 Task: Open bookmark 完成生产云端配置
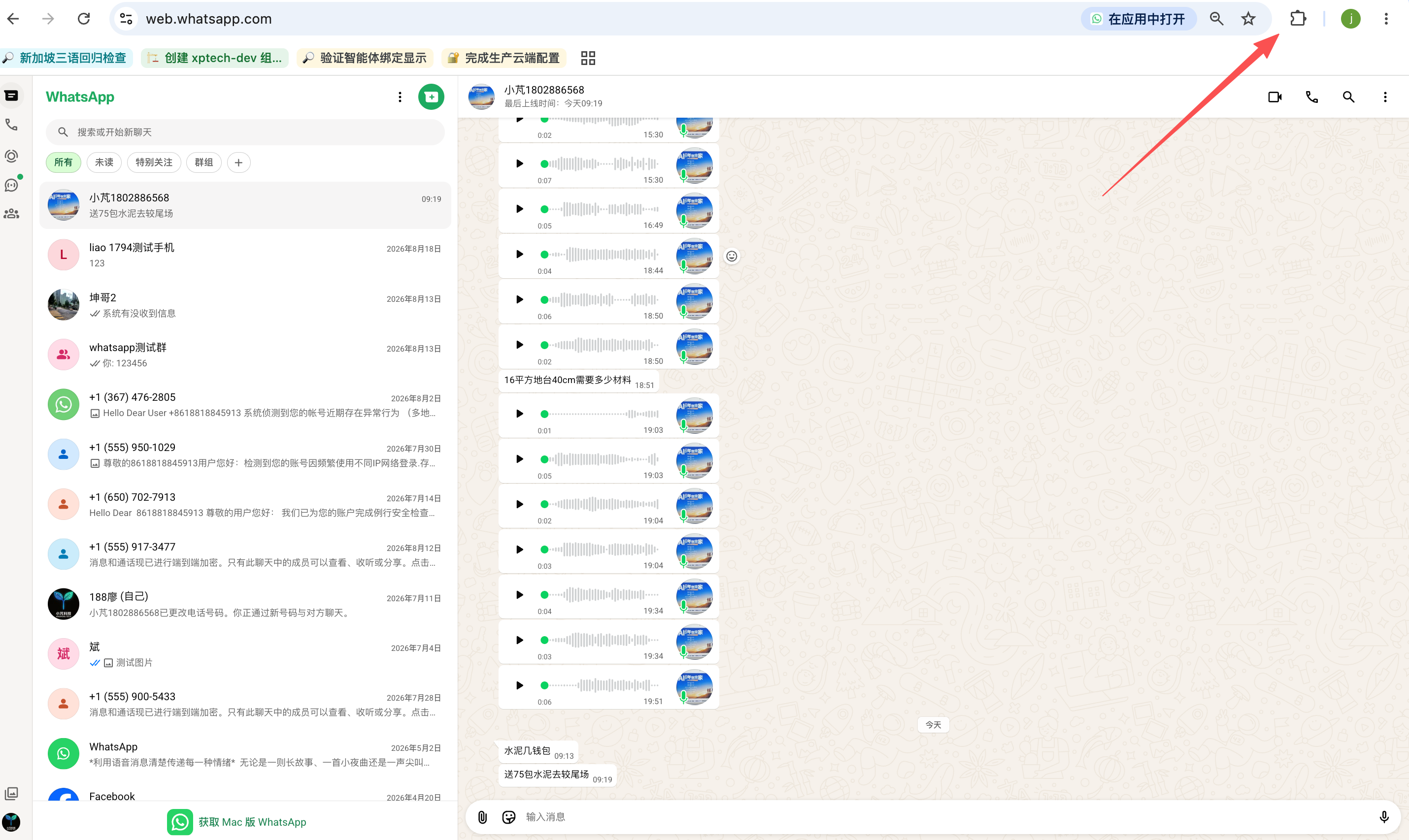coord(503,58)
